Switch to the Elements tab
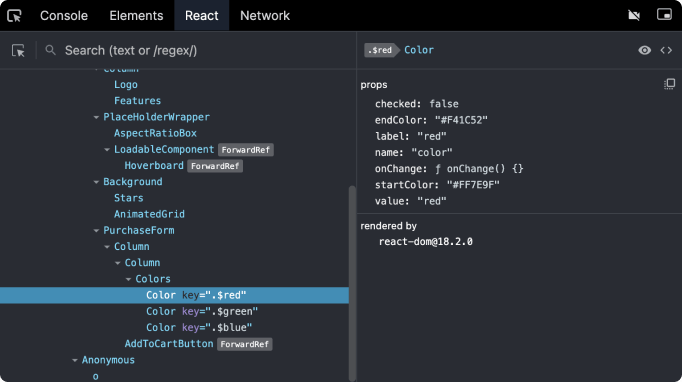 [136, 16]
